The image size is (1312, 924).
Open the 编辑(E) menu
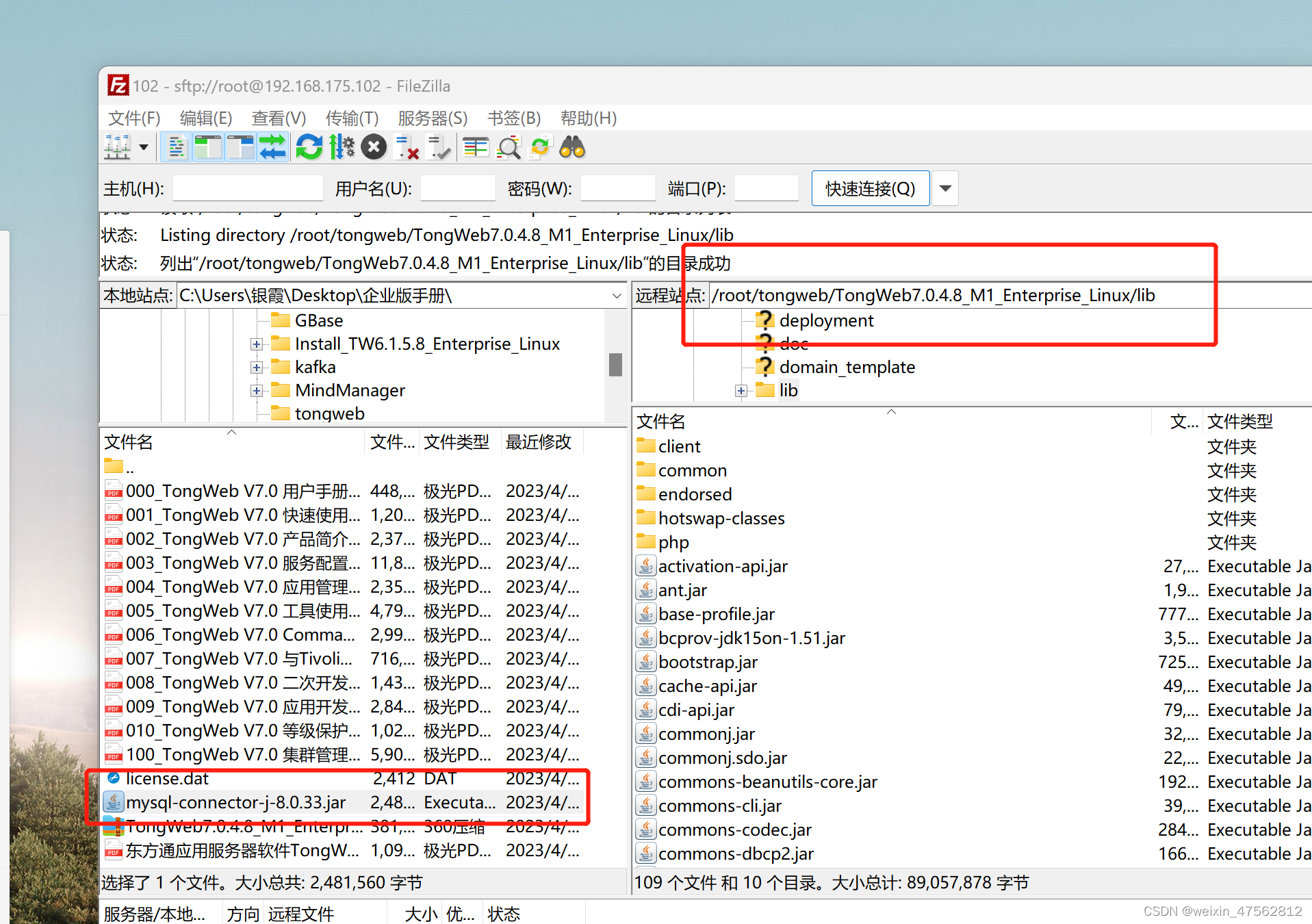(x=206, y=118)
